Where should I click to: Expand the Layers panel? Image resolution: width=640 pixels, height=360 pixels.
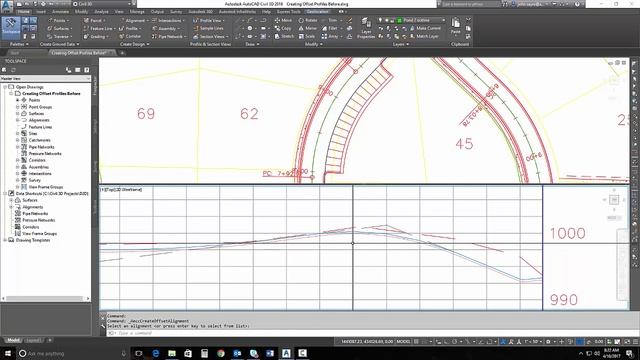(401, 44)
